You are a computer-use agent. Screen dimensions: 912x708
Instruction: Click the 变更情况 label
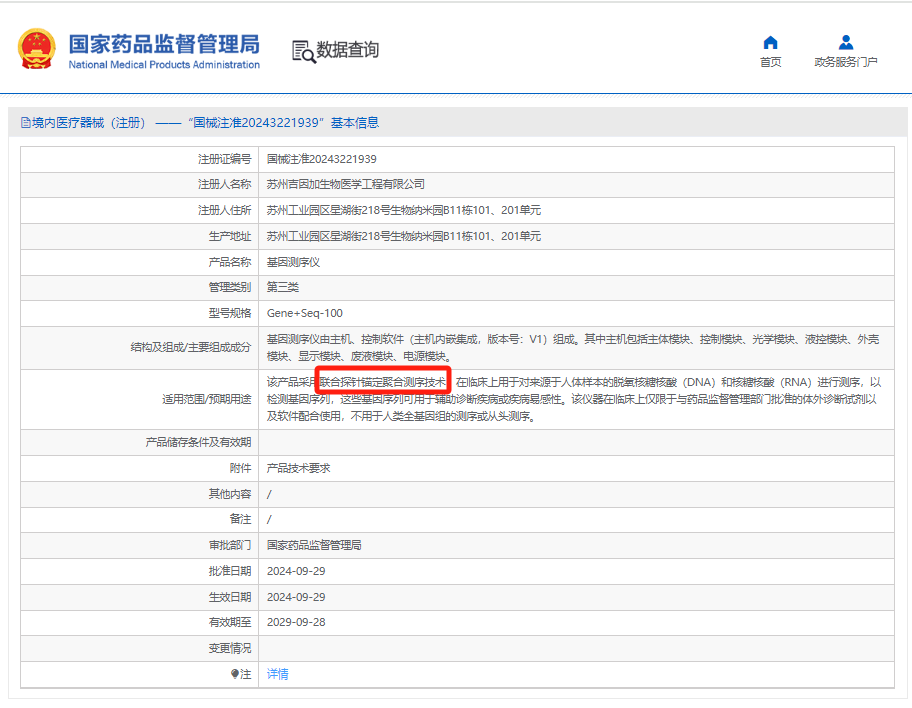(230, 648)
